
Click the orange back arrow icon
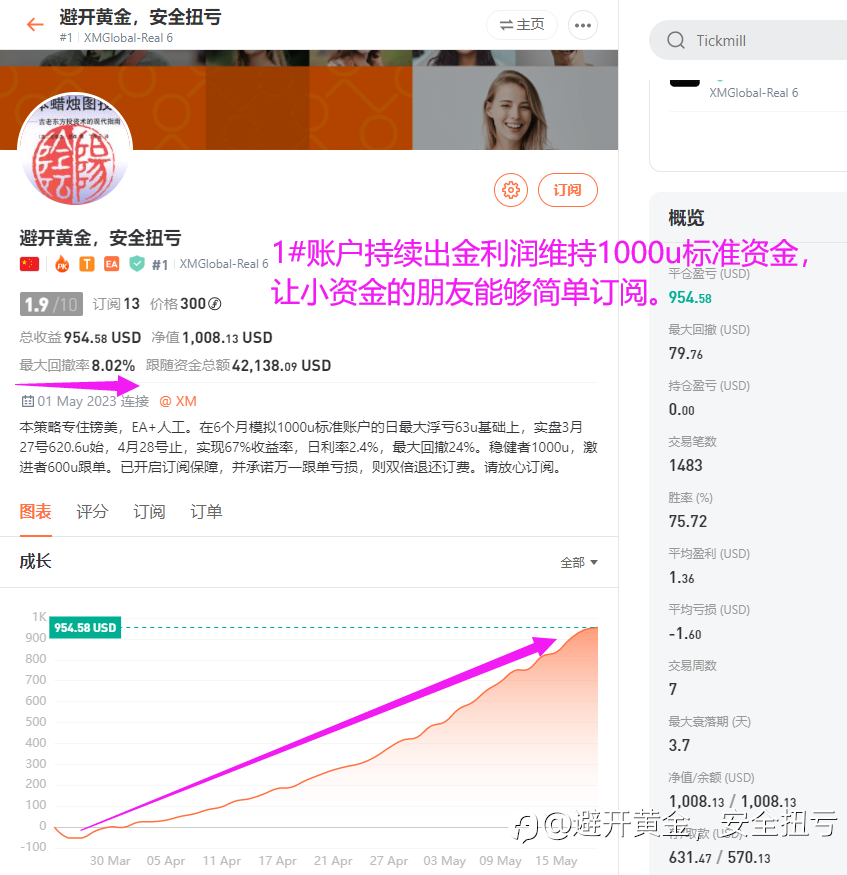point(35,25)
